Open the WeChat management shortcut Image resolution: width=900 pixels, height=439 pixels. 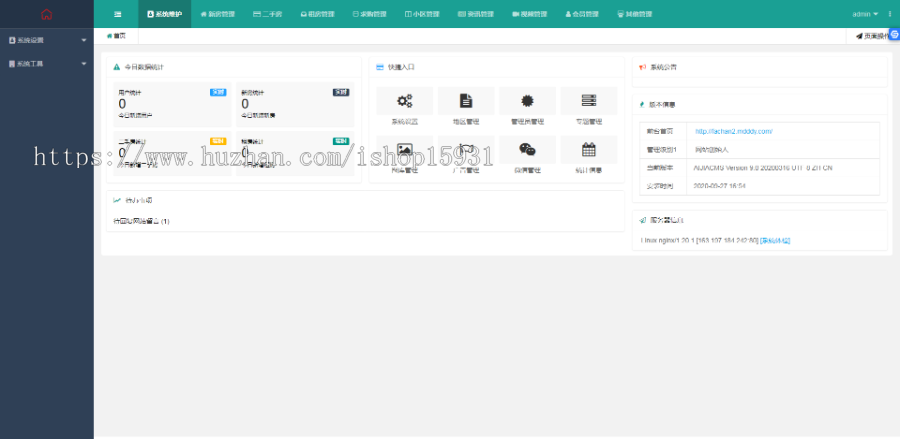click(527, 150)
